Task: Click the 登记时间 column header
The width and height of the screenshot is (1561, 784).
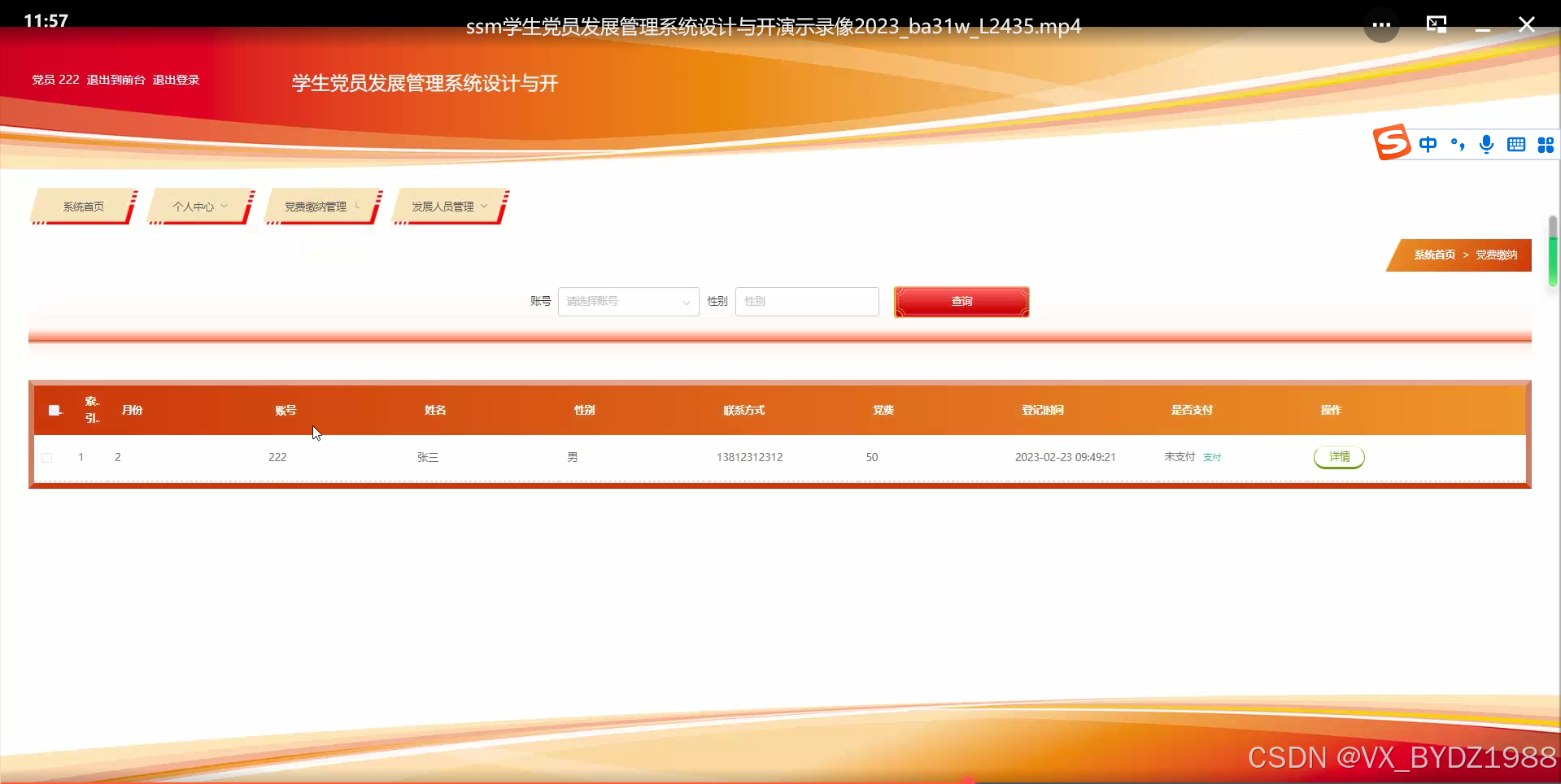Action: click(1043, 411)
